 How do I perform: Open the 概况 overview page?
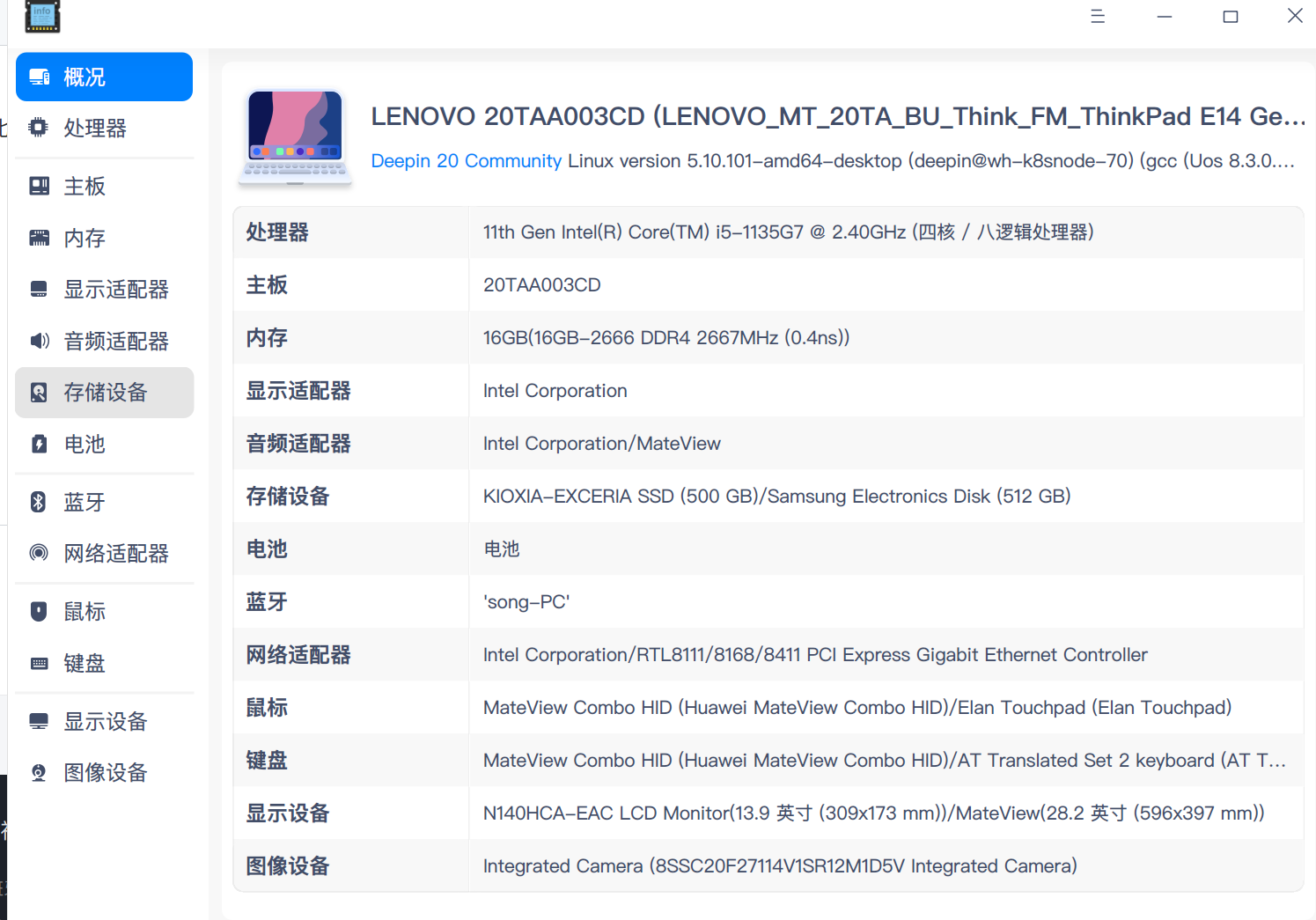coord(104,77)
